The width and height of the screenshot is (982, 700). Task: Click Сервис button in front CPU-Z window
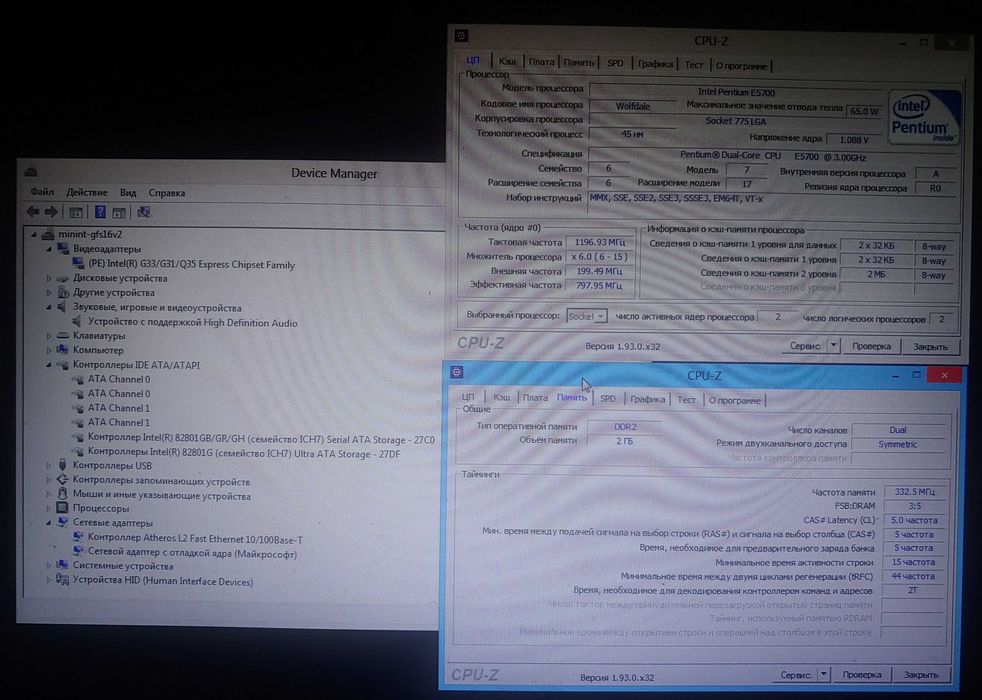(796, 674)
